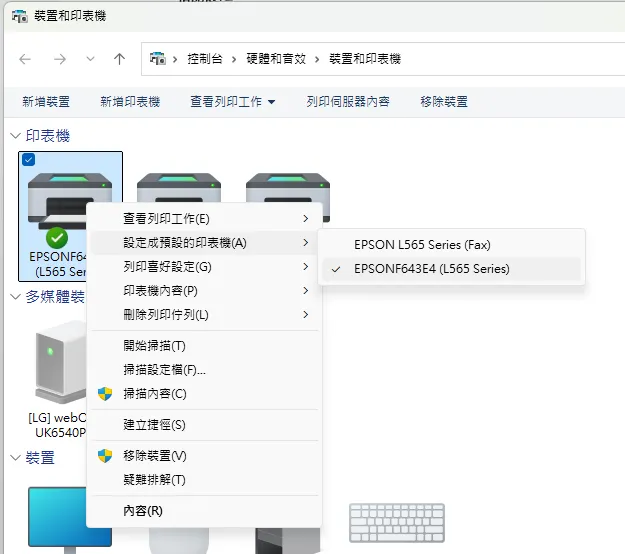Click 內容(R) in context menu
625x554 pixels.
point(204,511)
